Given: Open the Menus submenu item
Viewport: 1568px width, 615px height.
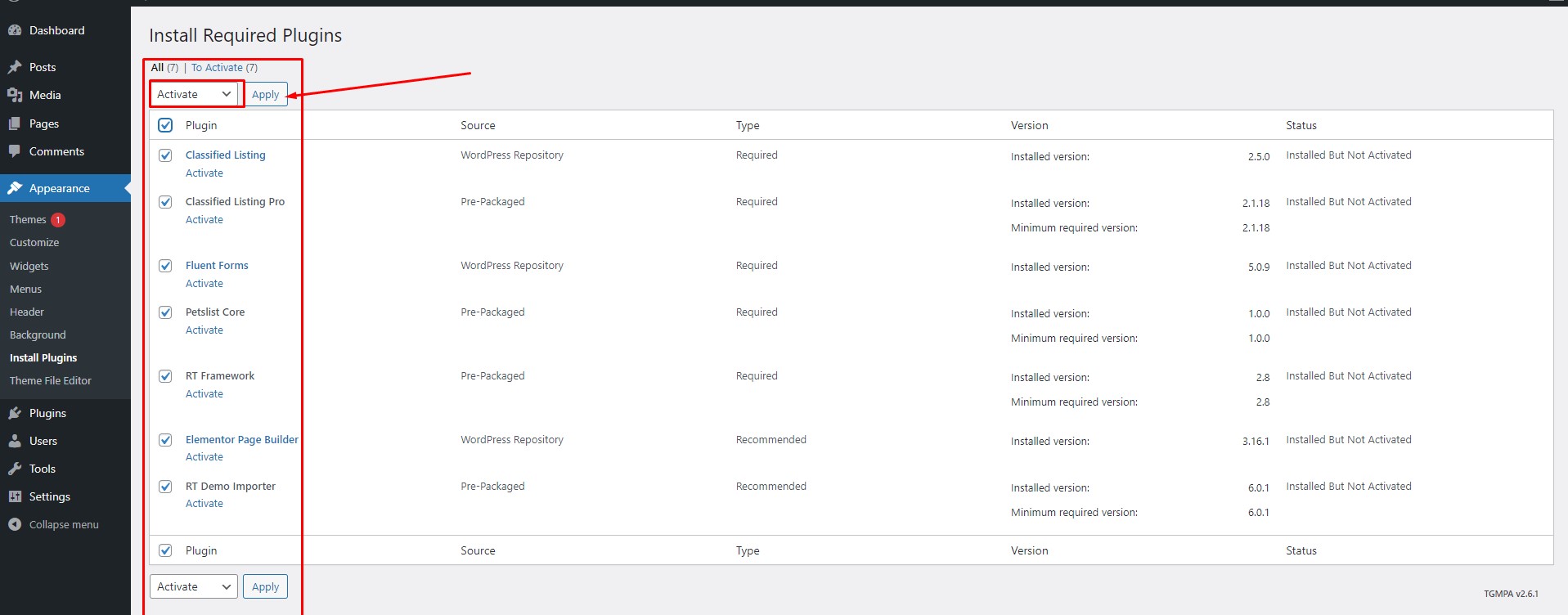Looking at the screenshot, I should pyautogui.click(x=25, y=289).
